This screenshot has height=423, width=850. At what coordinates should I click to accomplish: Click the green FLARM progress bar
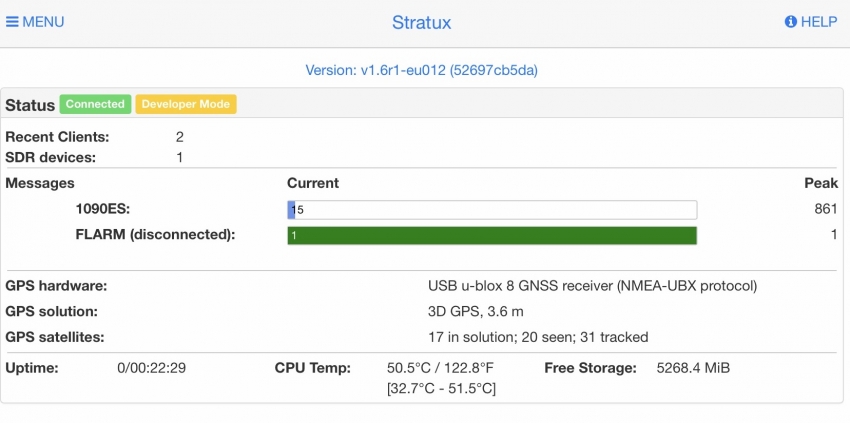click(x=492, y=235)
